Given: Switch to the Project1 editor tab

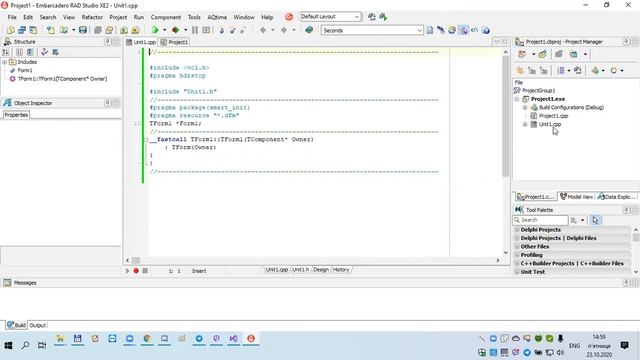Looking at the screenshot, I should coord(174,42).
